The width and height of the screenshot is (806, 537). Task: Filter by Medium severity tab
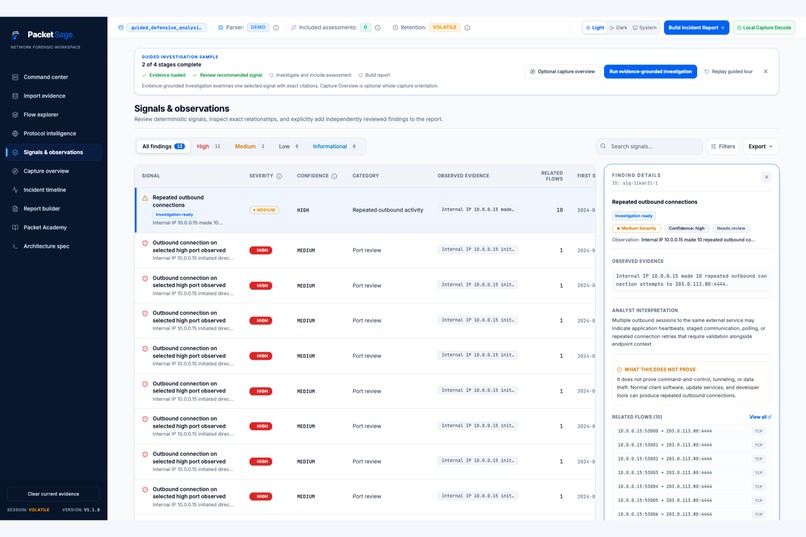[x=250, y=146]
